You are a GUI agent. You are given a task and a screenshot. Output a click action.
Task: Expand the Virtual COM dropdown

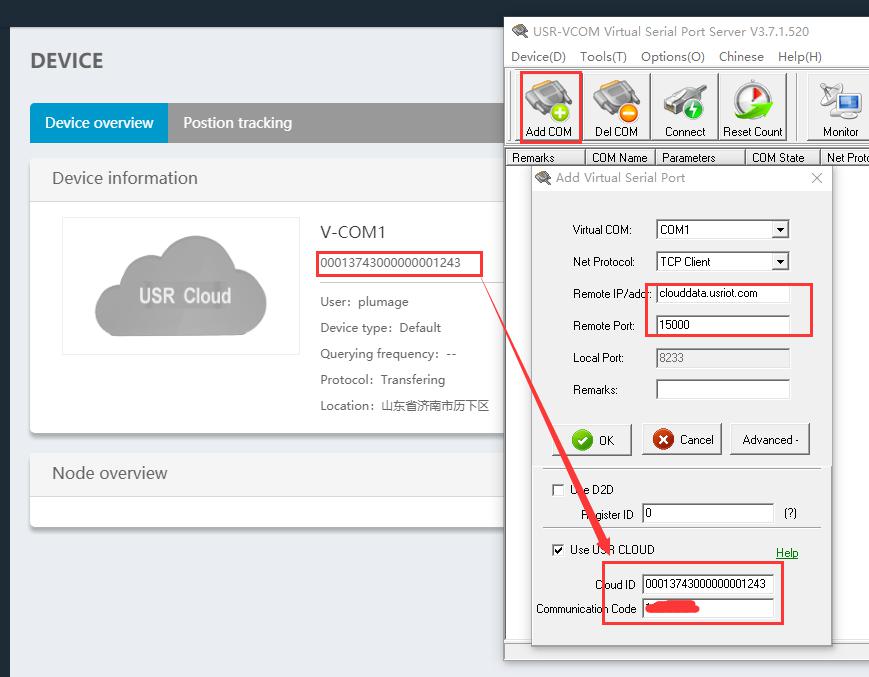click(x=780, y=229)
